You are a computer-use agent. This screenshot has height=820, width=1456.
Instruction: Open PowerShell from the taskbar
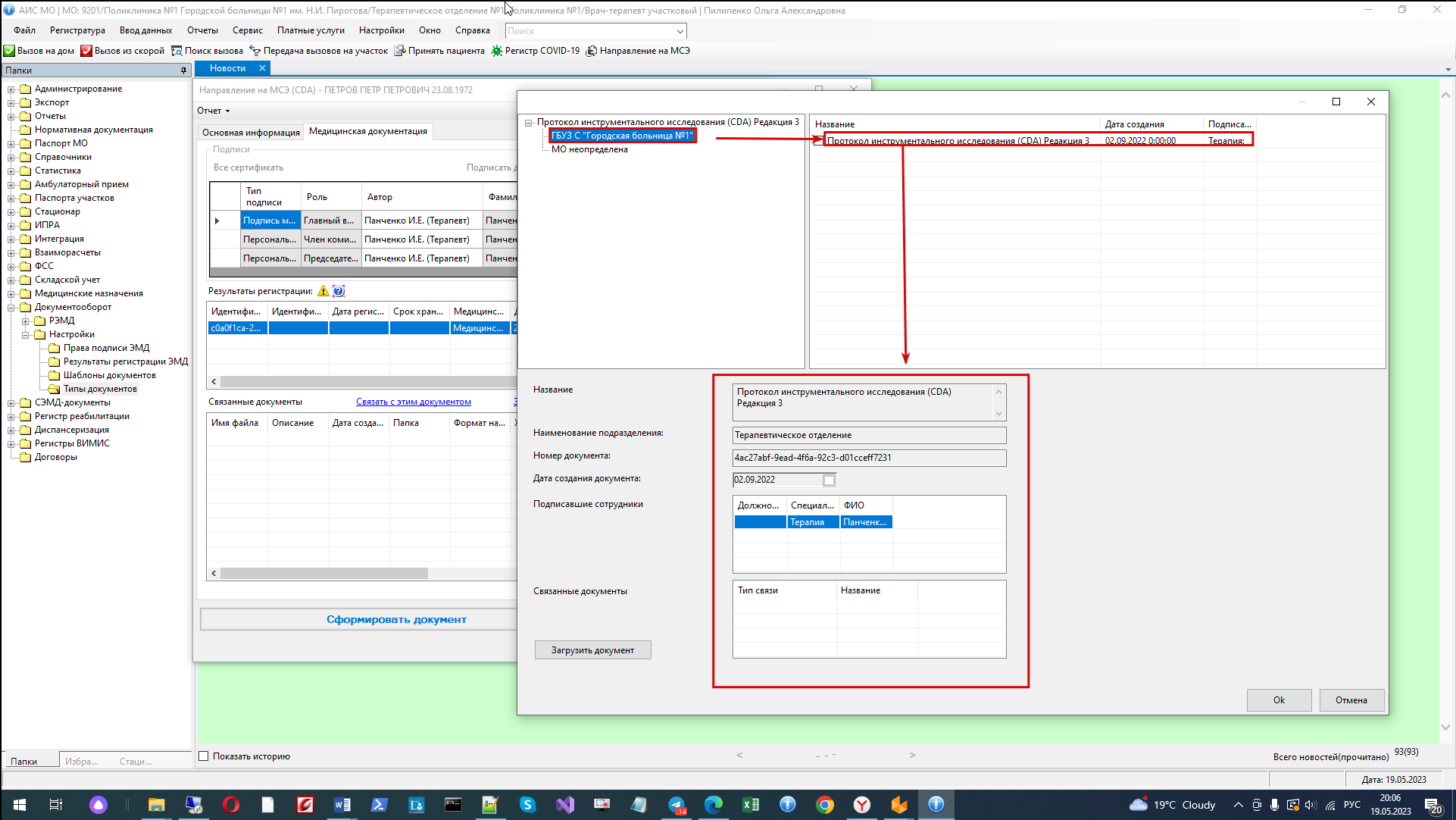(x=380, y=805)
